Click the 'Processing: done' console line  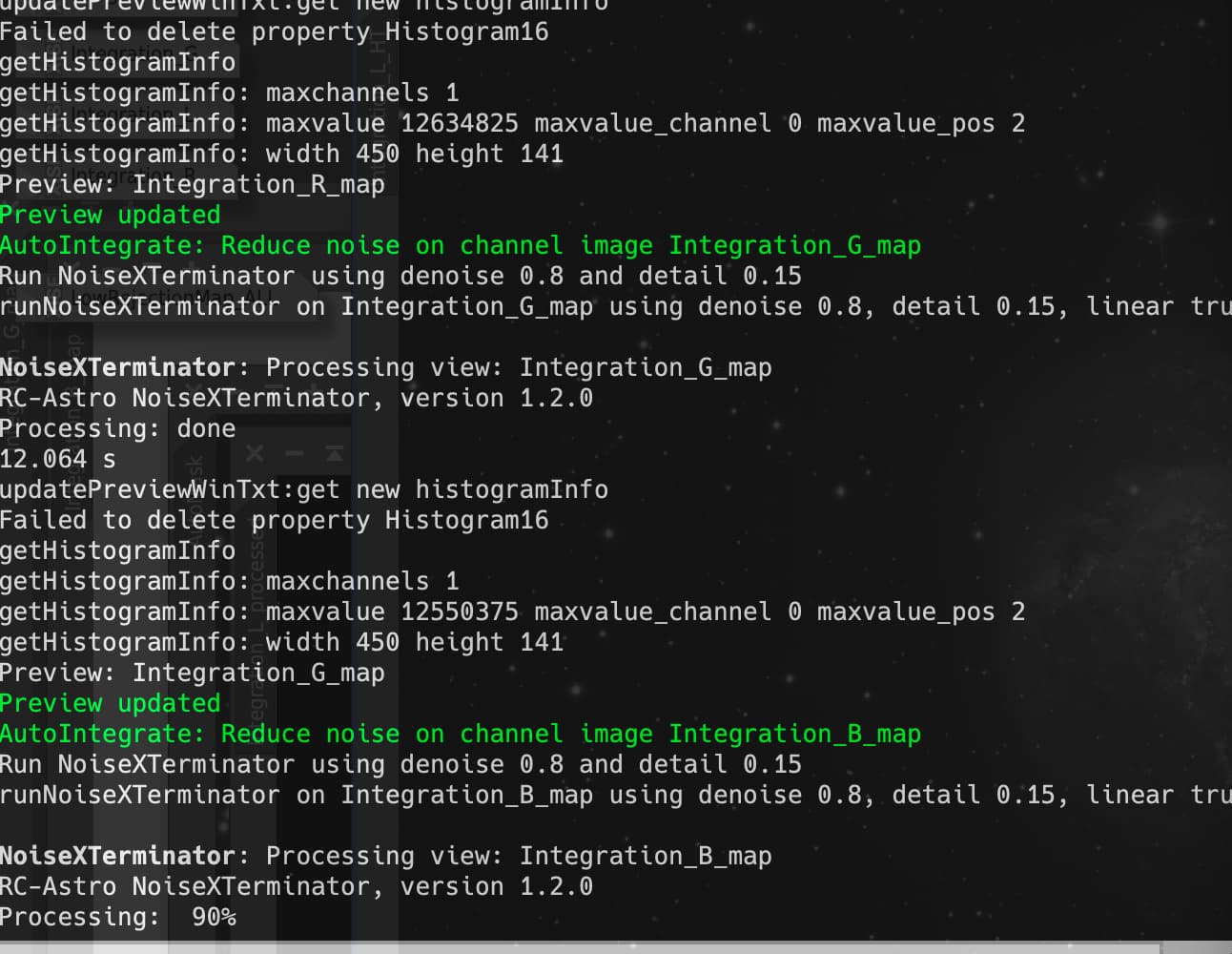(118, 428)
